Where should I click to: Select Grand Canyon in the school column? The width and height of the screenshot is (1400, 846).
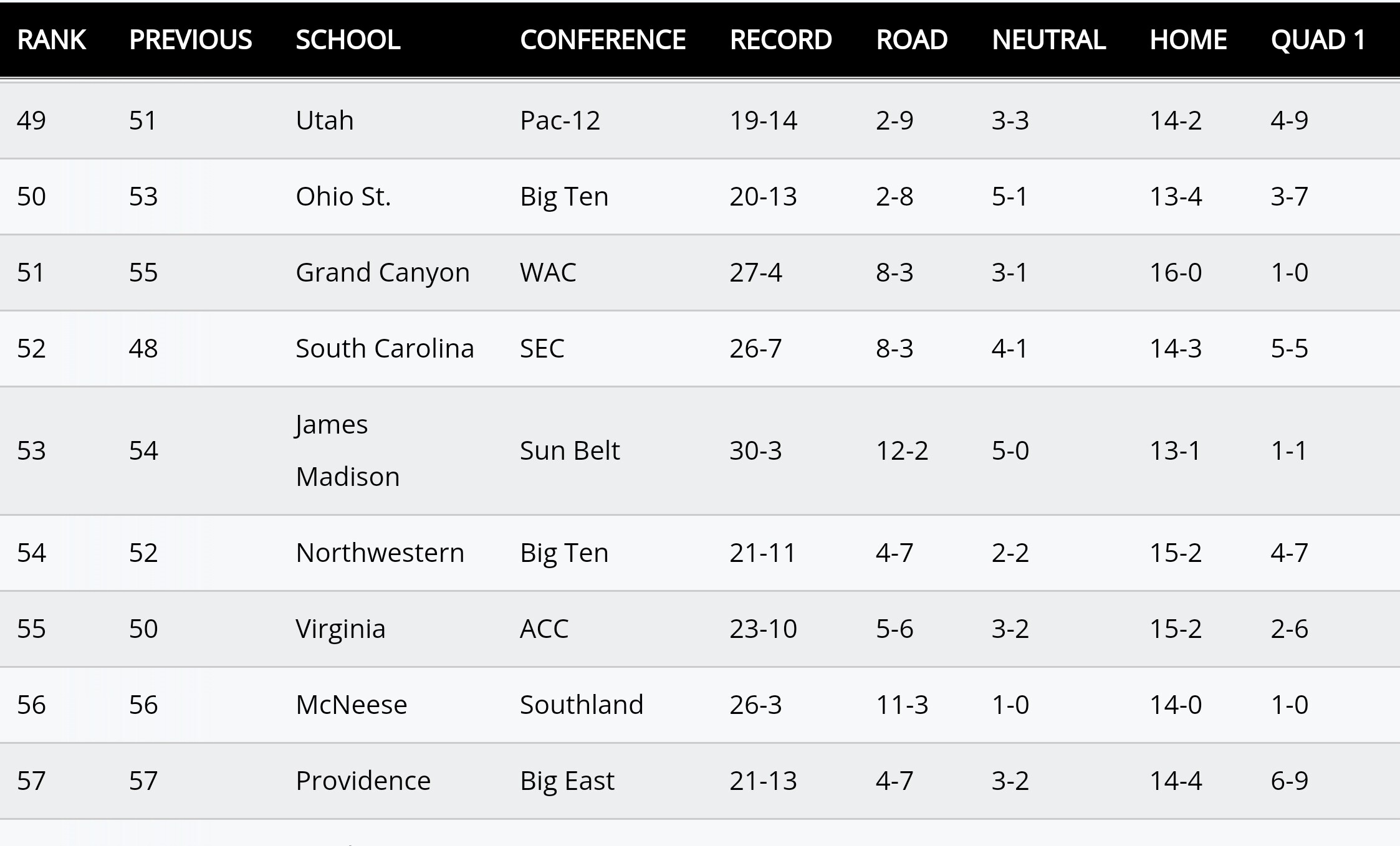[x=382, y=273]
